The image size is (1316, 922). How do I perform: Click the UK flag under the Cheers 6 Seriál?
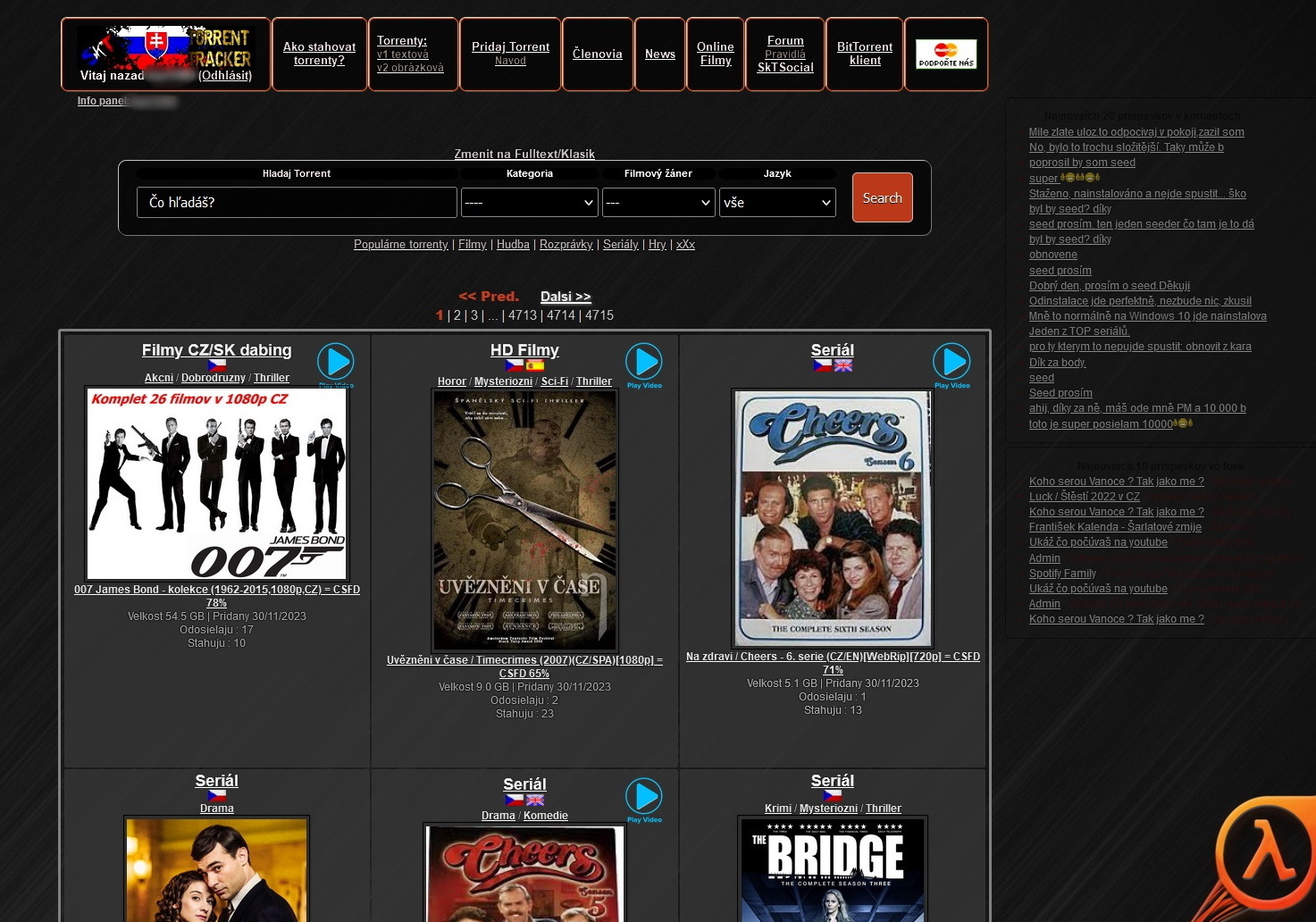pyautogui.click(x=843, y=365)
